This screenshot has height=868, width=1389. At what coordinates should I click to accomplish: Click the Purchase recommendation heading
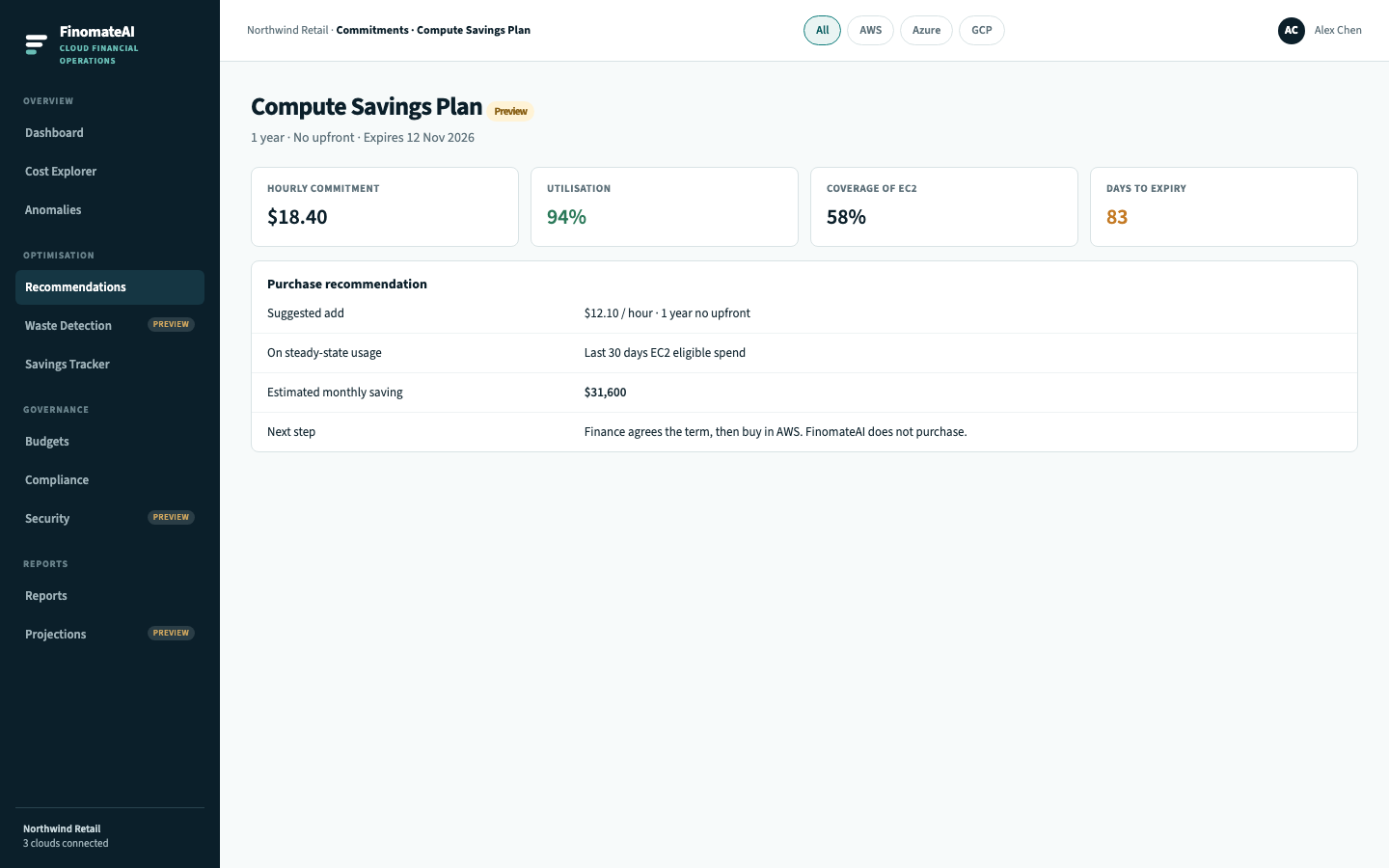coord(347,285)
